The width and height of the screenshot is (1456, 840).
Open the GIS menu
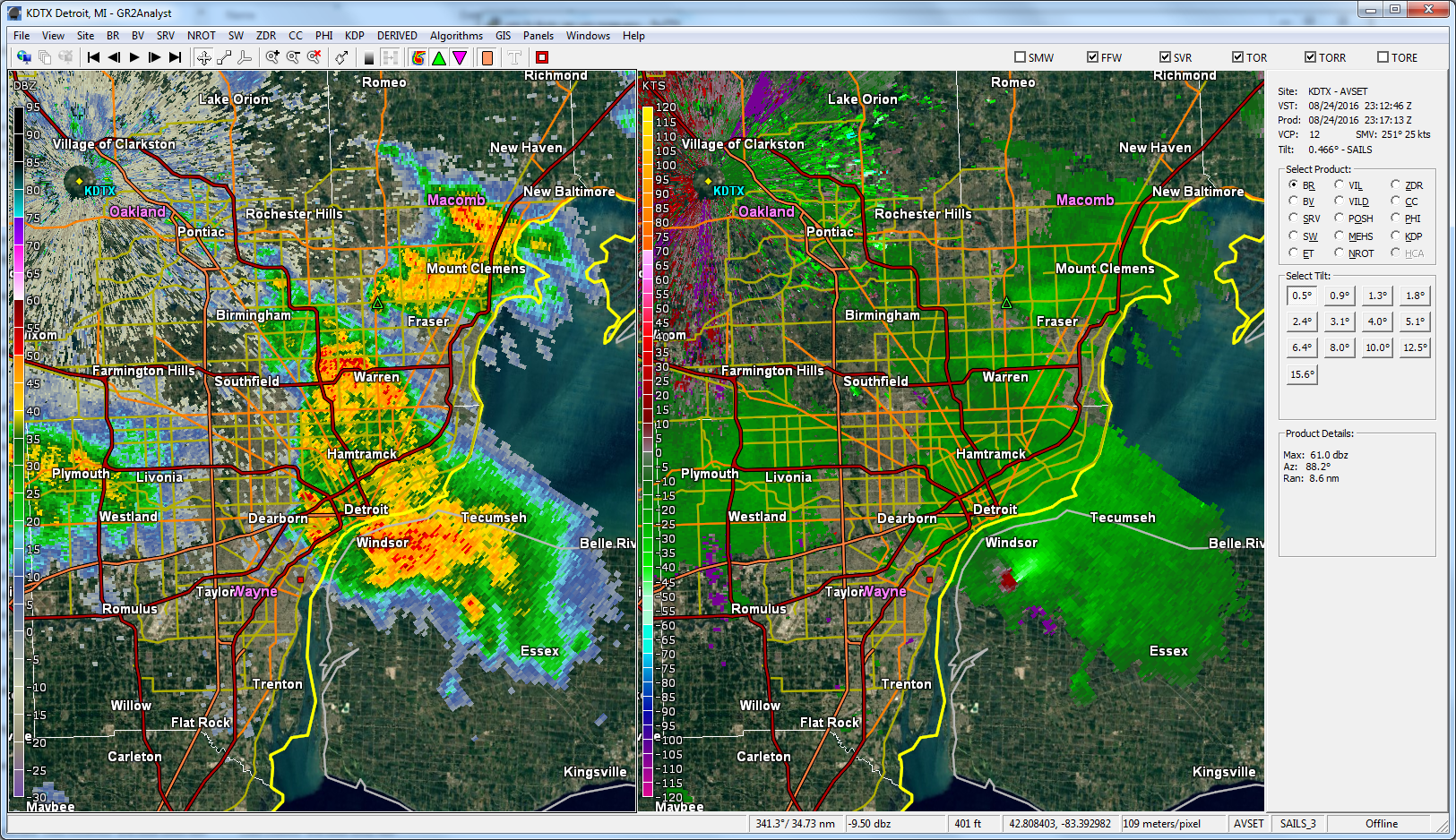503,36
